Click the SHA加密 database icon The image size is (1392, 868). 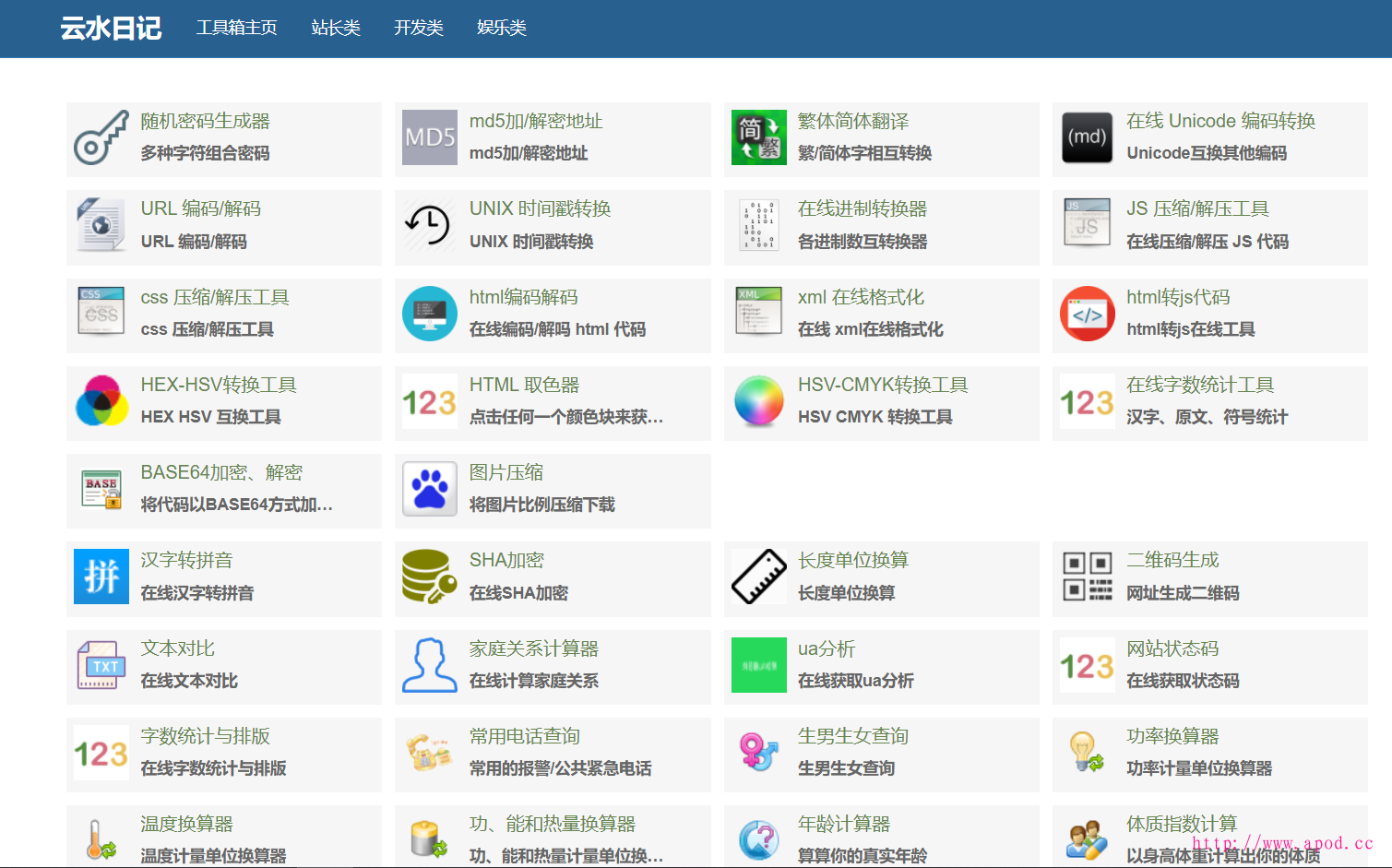point(430,577)
